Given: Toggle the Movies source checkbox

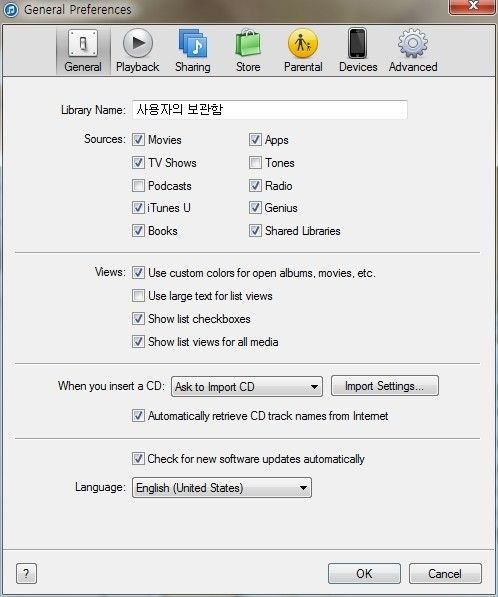Looking at the screenshot, I should tap(138, 140).
